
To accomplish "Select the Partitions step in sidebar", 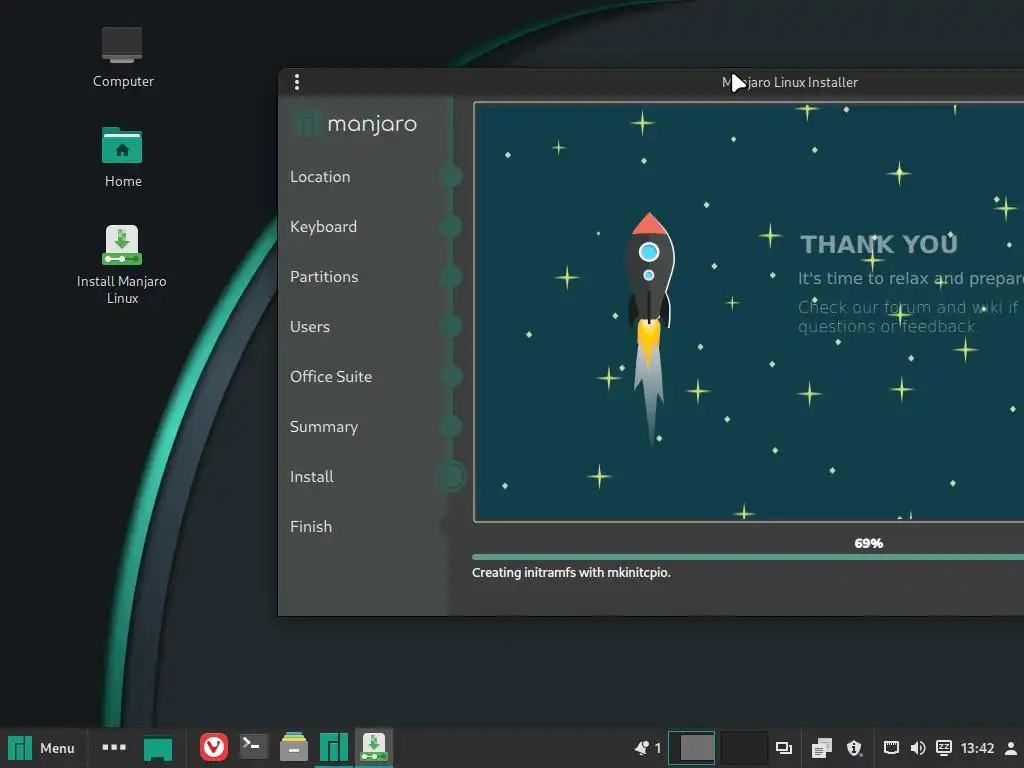I will tap(324, 277).
